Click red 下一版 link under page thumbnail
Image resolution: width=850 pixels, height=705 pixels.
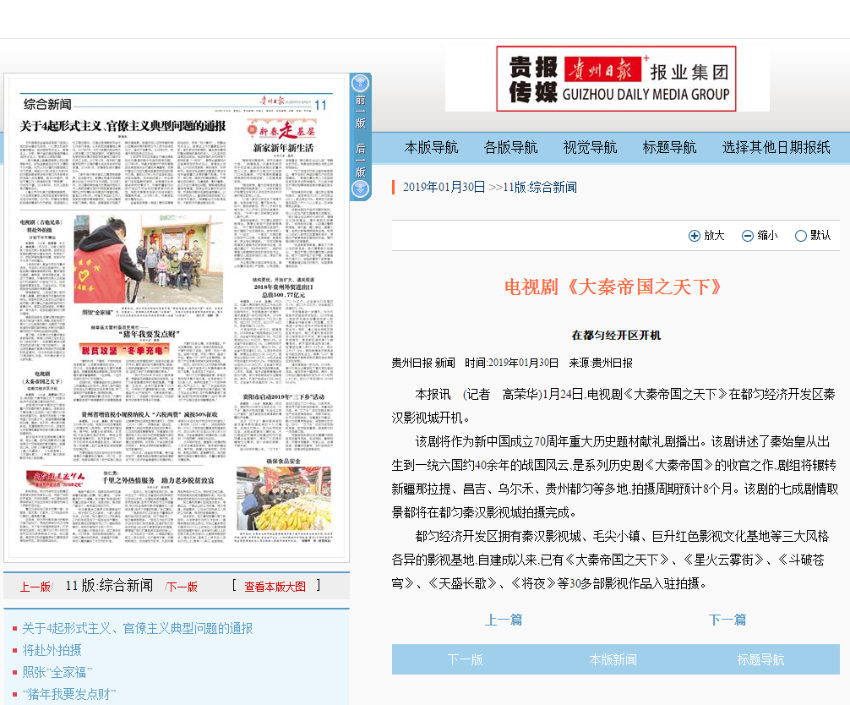point(182,587)
